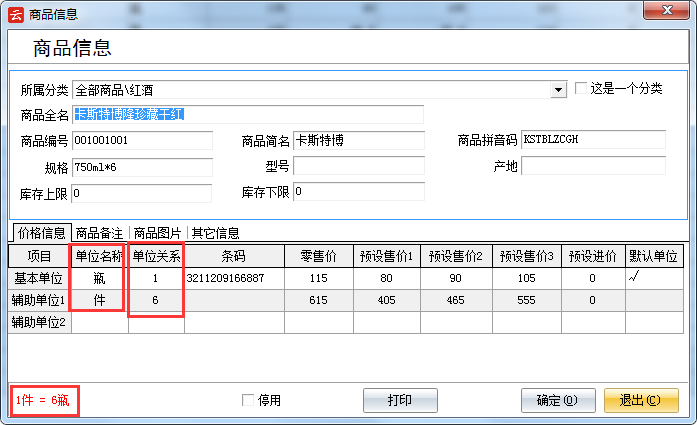Click the 商品拼音码 input field
The image size is (697, 425).
pyautogui.click(x=592, y=140)
